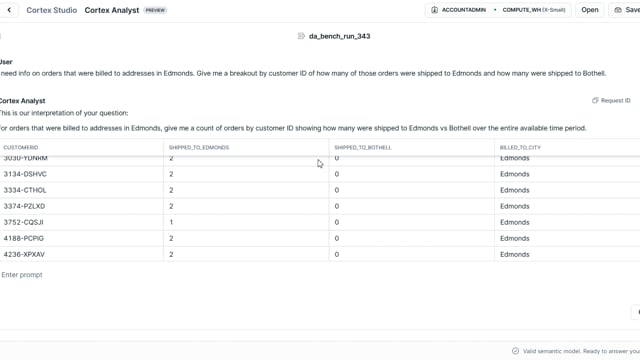Select customer row 4236-XPXAV

click(320, 254)
